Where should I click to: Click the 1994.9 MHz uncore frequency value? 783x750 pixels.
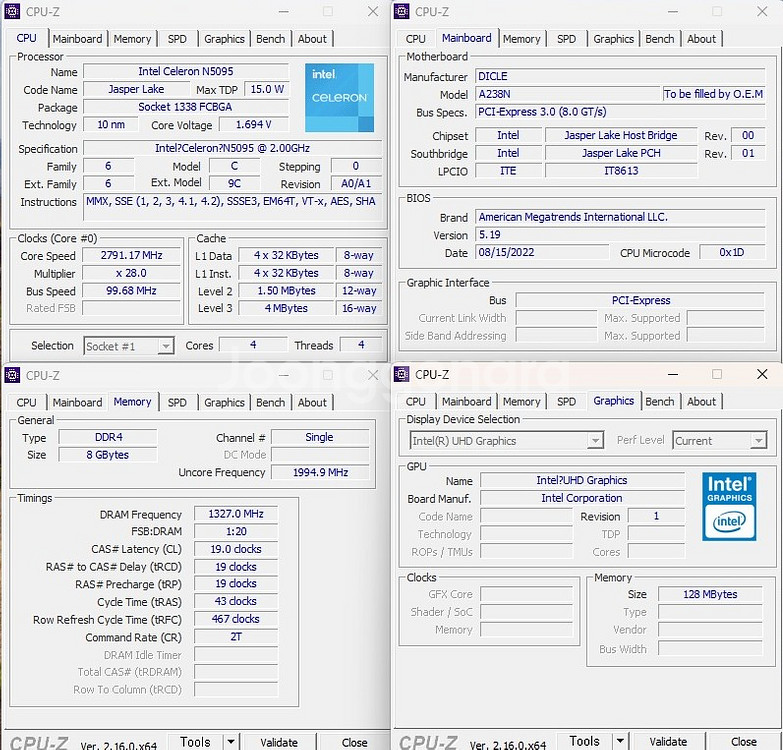pos(320,472)
